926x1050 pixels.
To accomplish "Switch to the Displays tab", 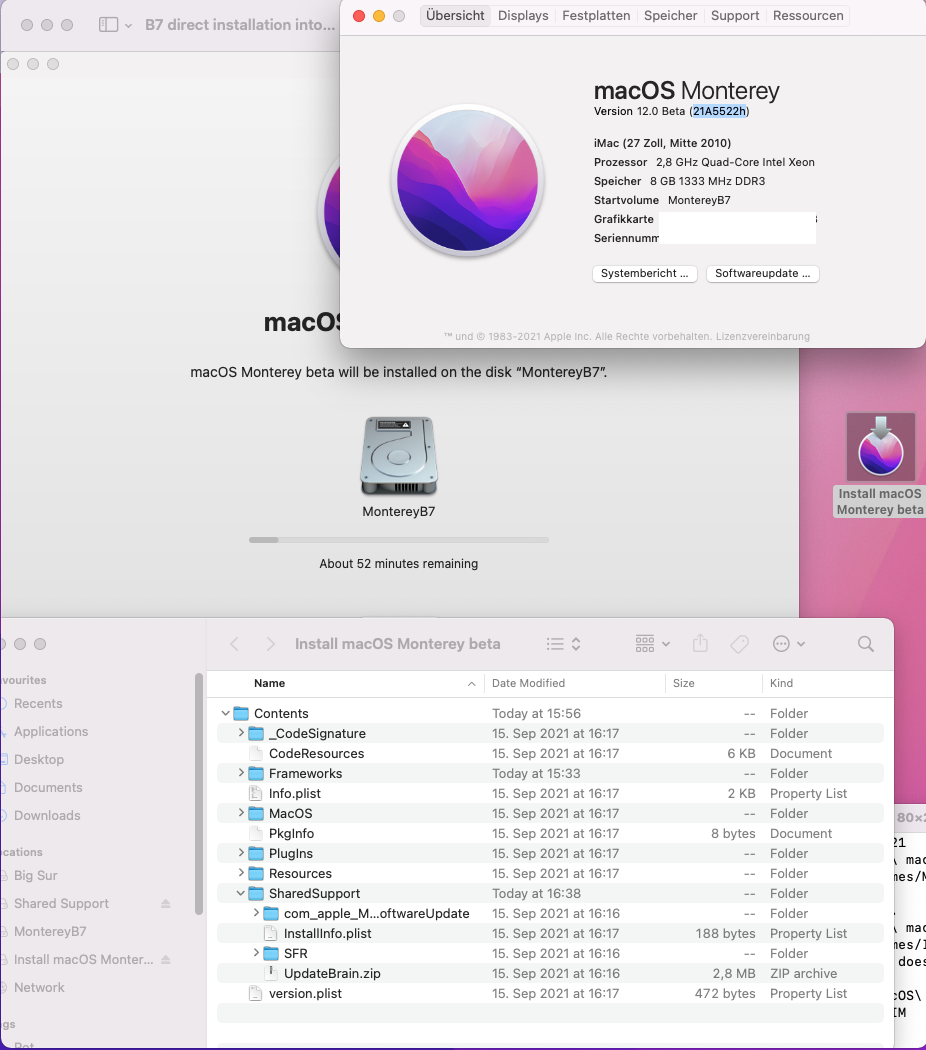I will 523,15.
